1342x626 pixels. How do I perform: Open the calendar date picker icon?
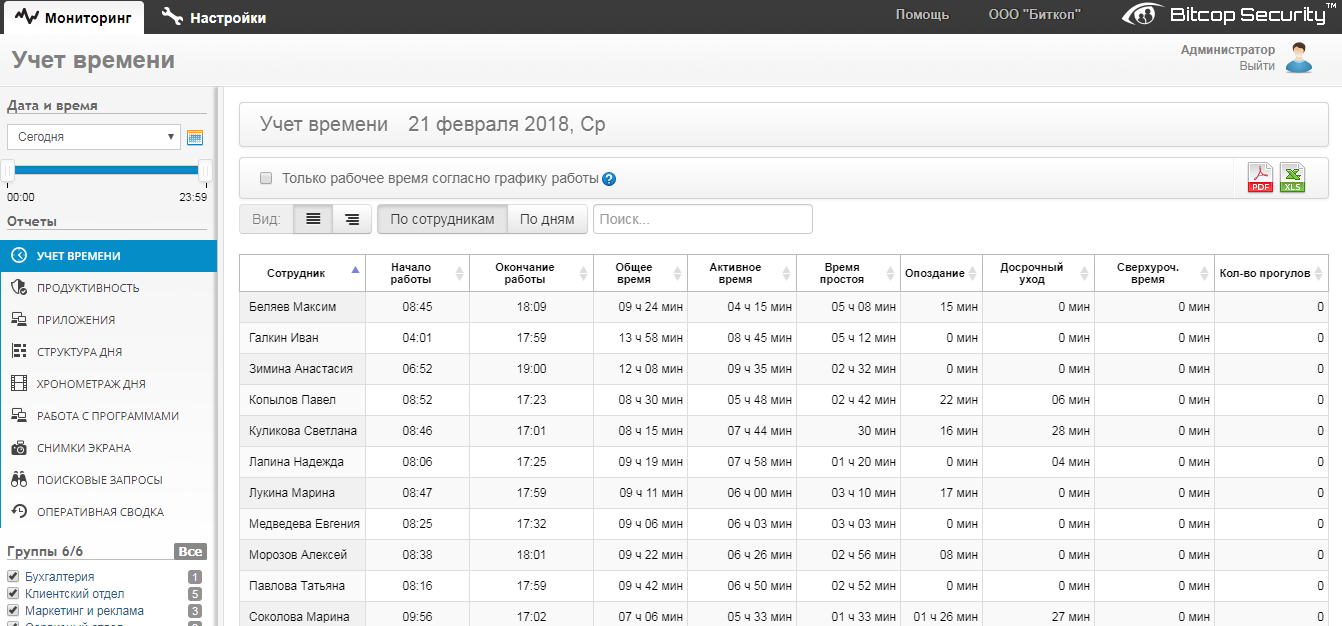point(195,137)
